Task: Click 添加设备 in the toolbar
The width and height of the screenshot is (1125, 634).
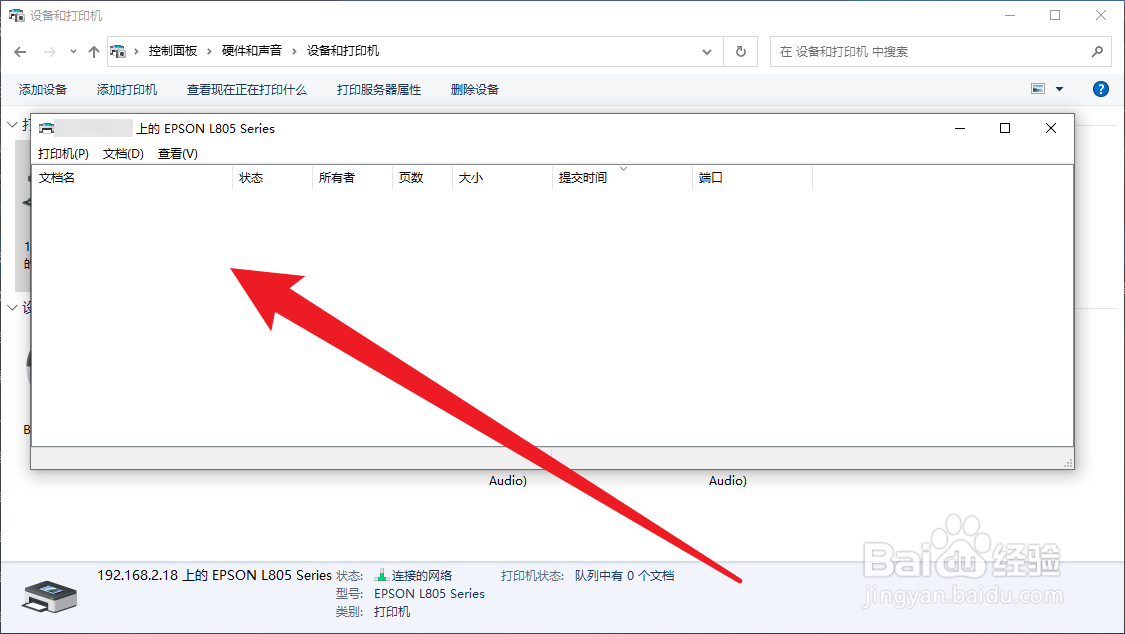Action: 43,90
